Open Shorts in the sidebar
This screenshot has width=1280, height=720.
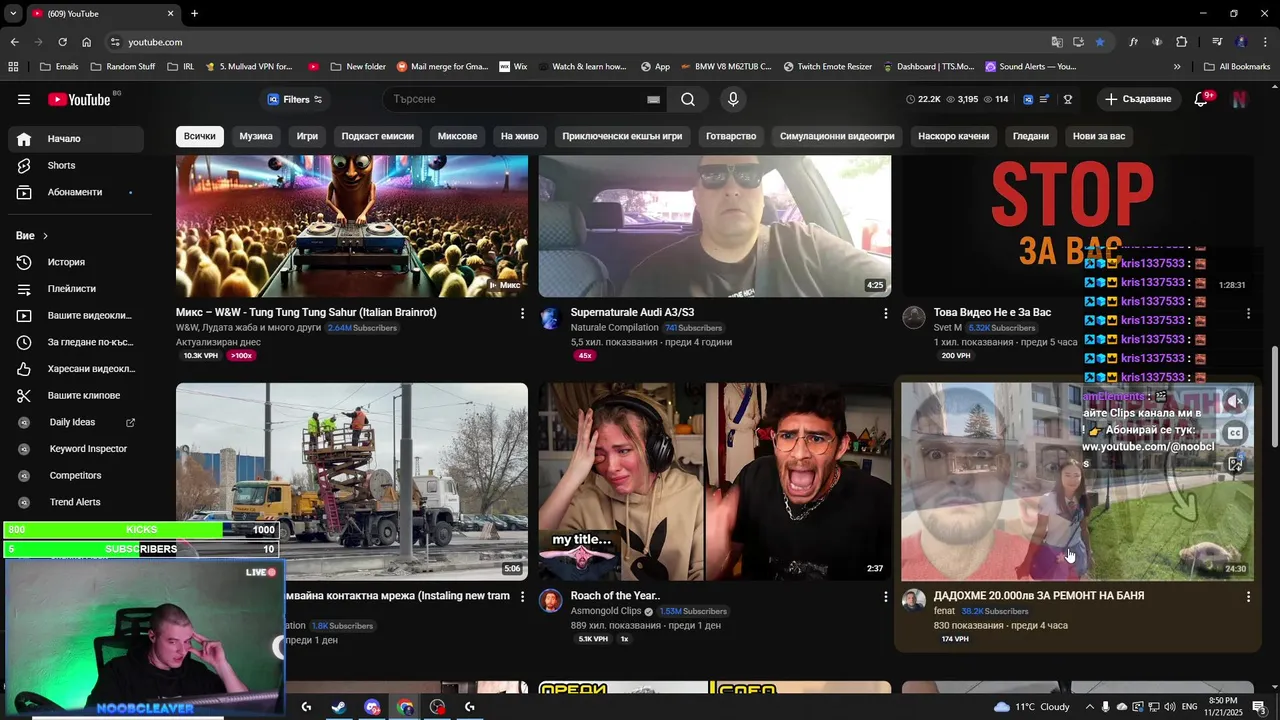tap(76, 166)
